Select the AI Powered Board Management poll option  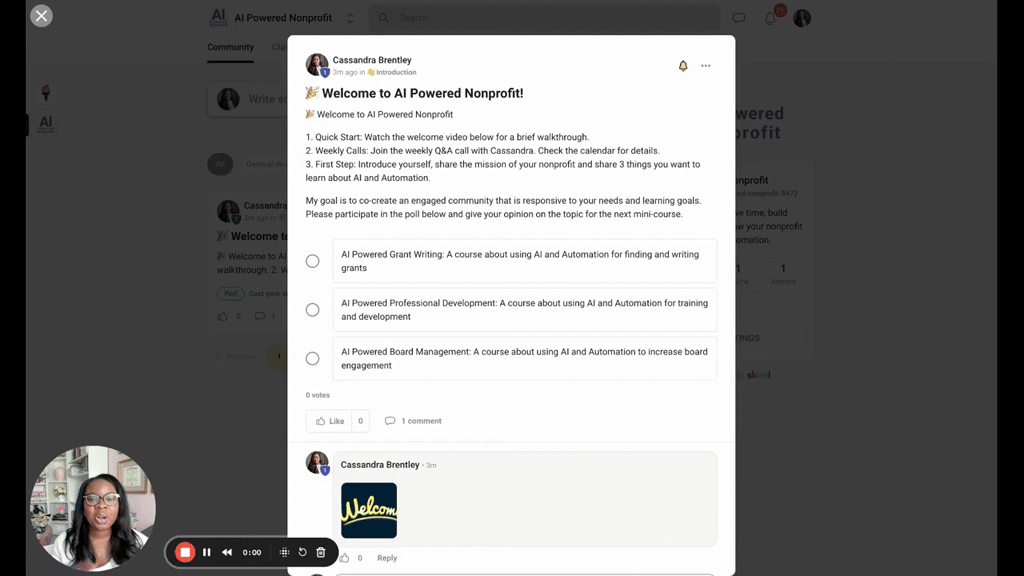pyautogui.click(x=312, y=359)
